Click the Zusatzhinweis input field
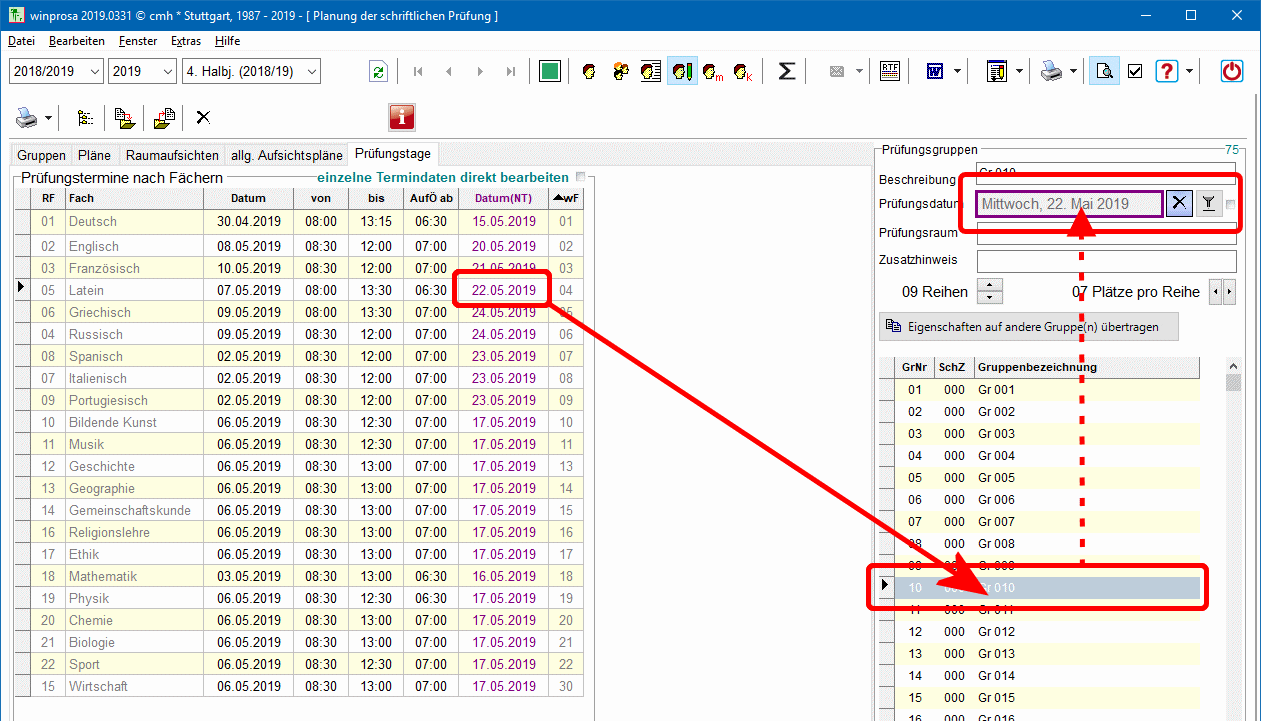The width and height of the screenshot is (1261, 721). (x=1106, y=260)
